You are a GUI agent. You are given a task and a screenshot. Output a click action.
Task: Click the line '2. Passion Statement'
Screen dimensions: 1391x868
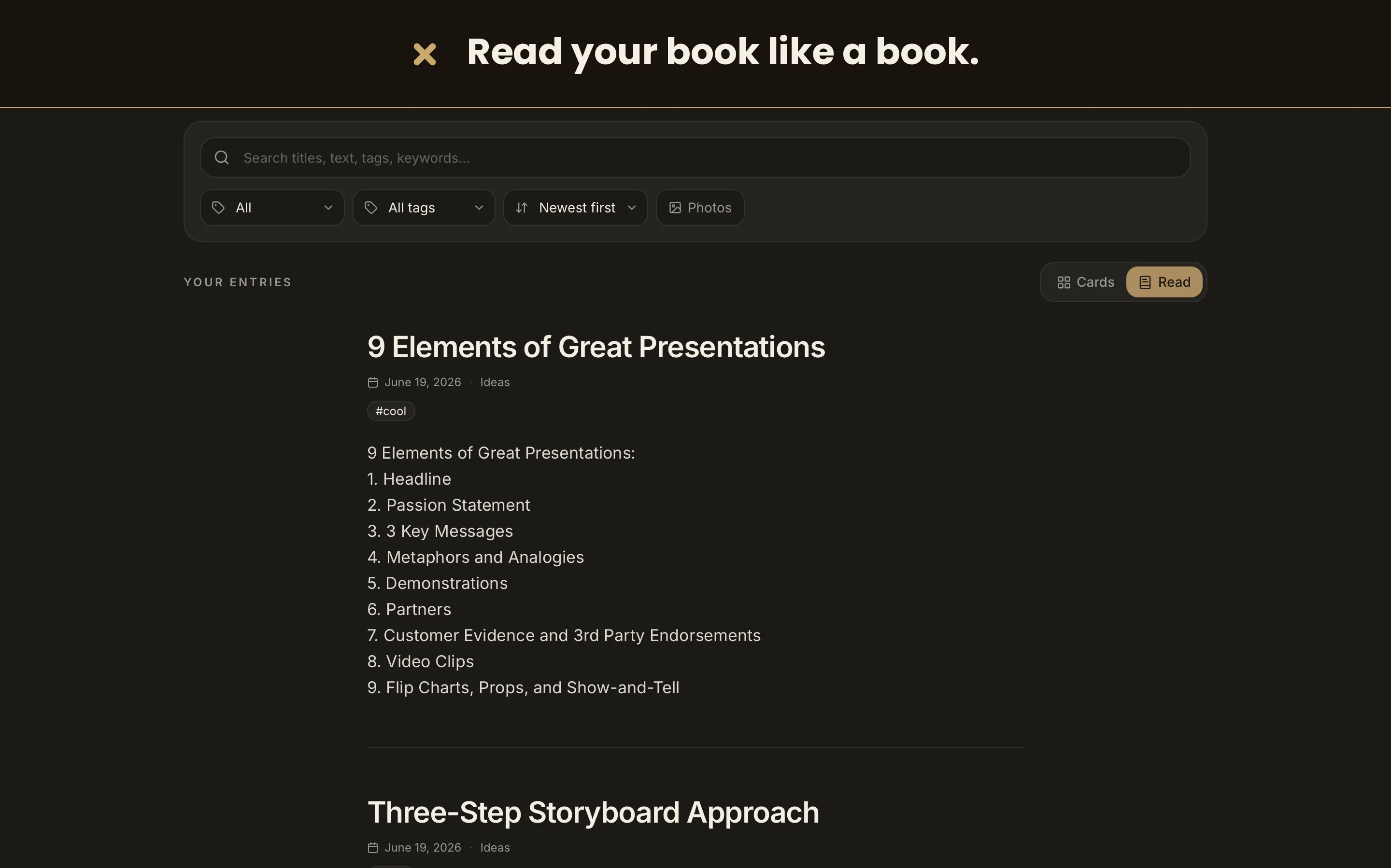pos(449,505)
